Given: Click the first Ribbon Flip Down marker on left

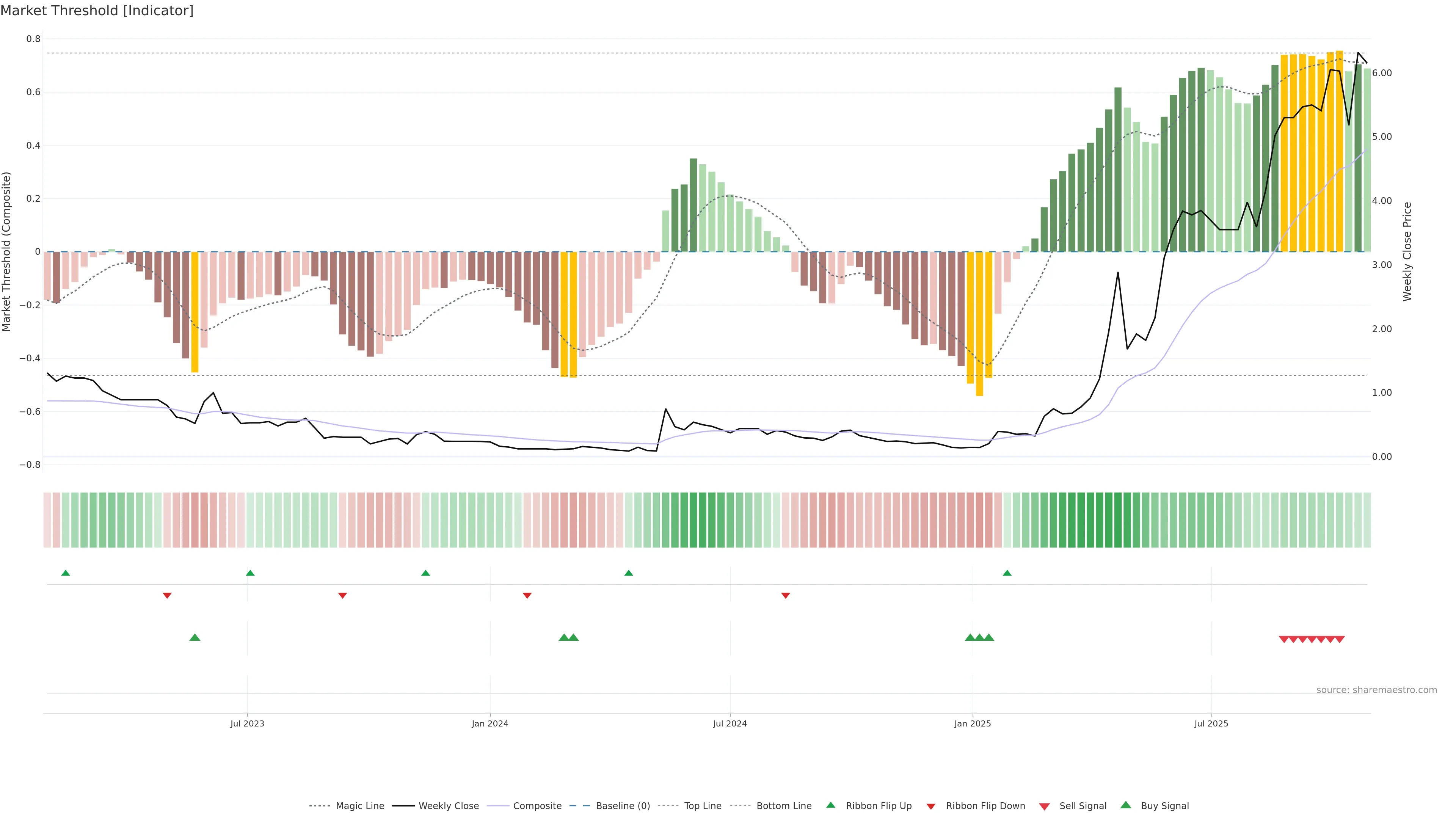Looking at the screenshot, I should 167,595.
